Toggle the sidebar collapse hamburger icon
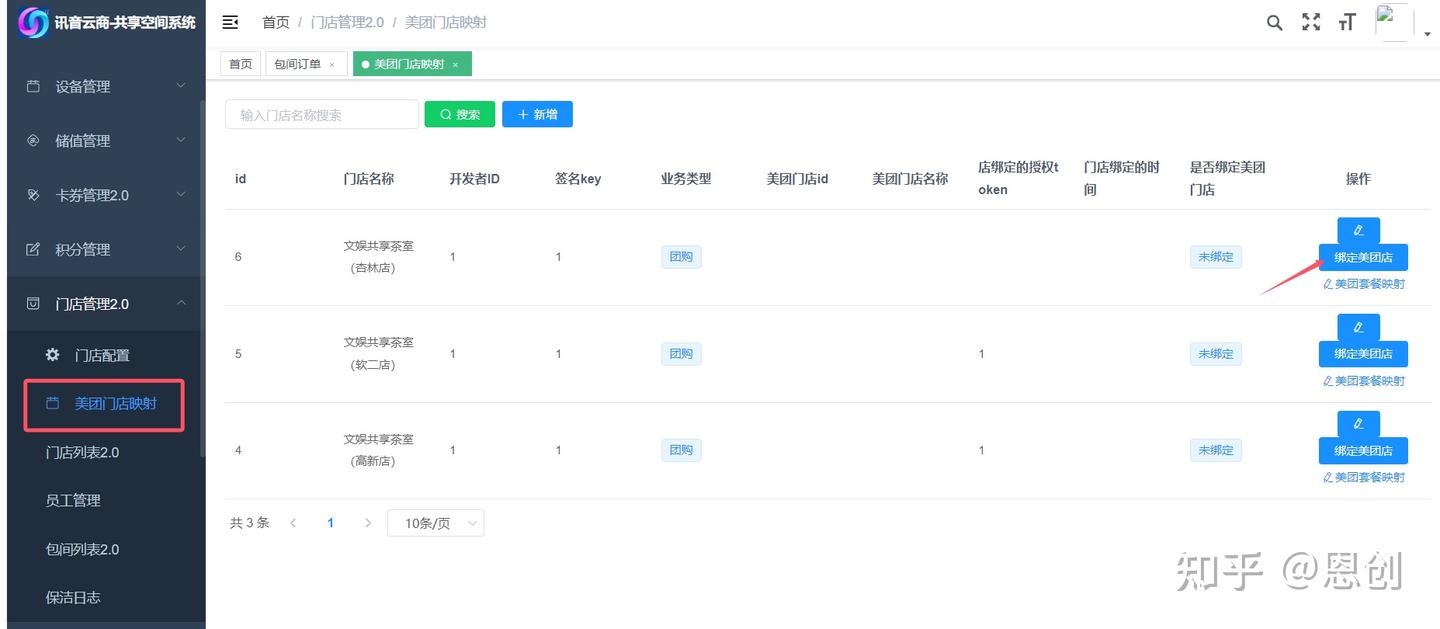Viewport: 1440px width, 629px height. click(x=230, y=22)
